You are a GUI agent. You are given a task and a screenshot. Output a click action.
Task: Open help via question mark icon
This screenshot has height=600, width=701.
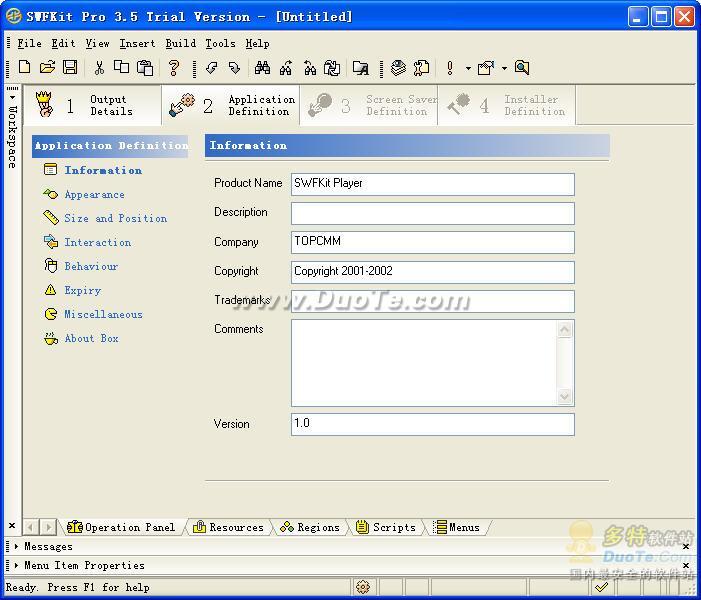(173, 68)
